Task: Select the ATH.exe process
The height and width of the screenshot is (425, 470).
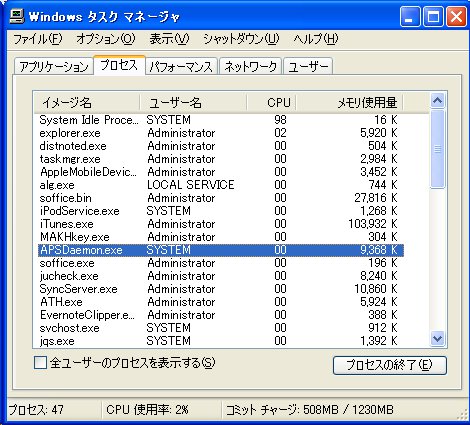Action: tap(221, 302)
